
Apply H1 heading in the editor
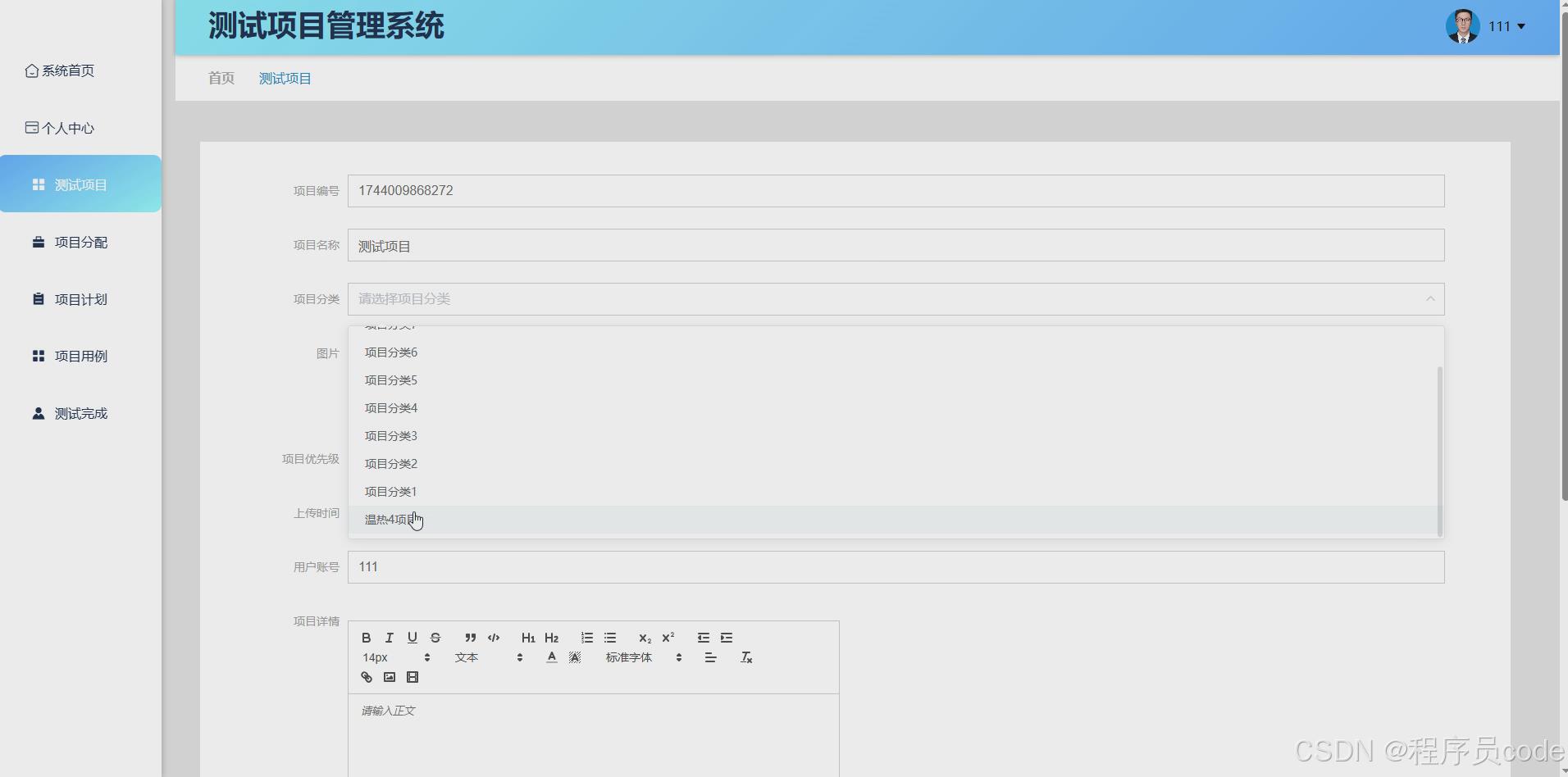528,638
